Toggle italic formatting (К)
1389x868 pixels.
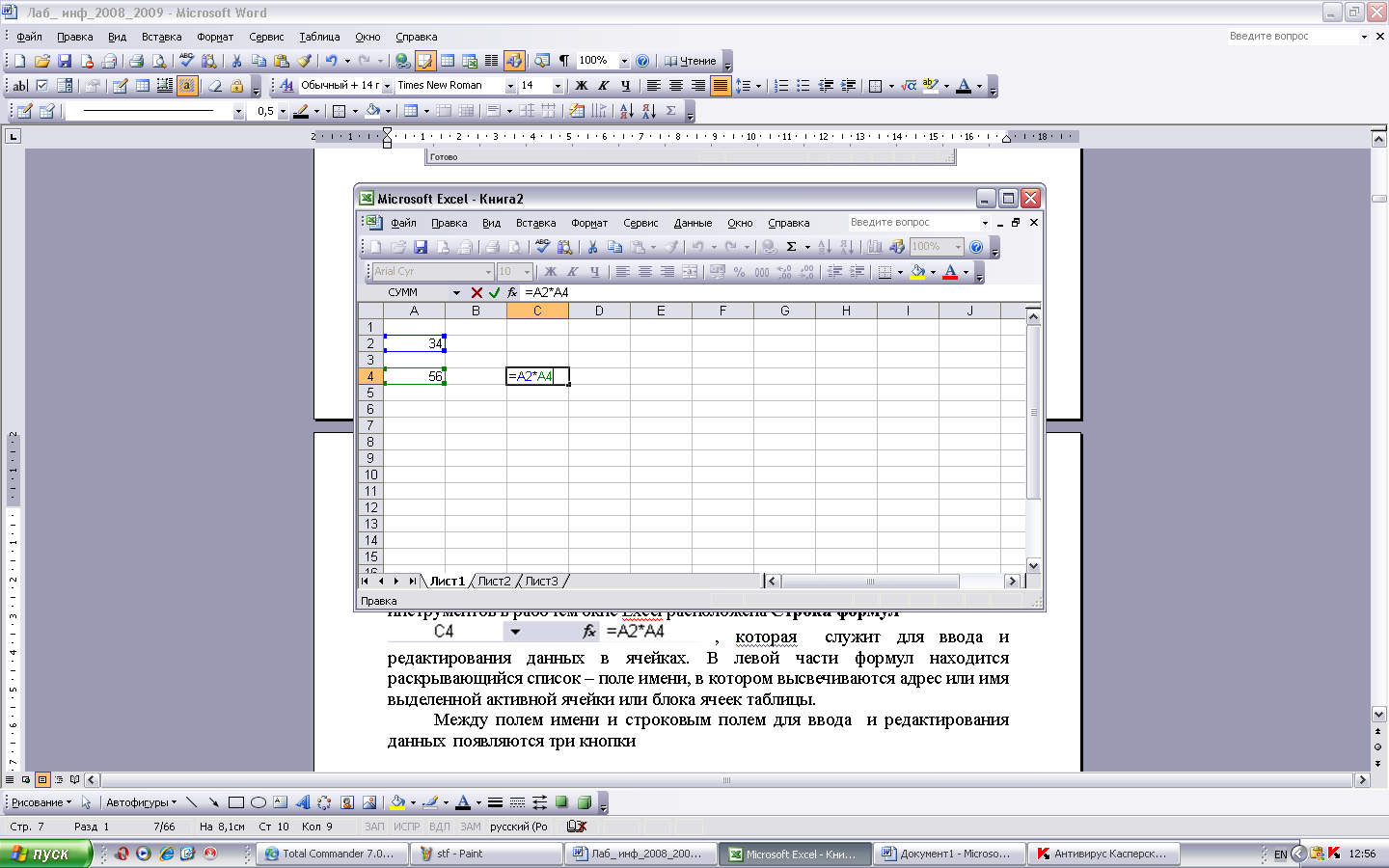pyautogui.click(x=603, y=86)
